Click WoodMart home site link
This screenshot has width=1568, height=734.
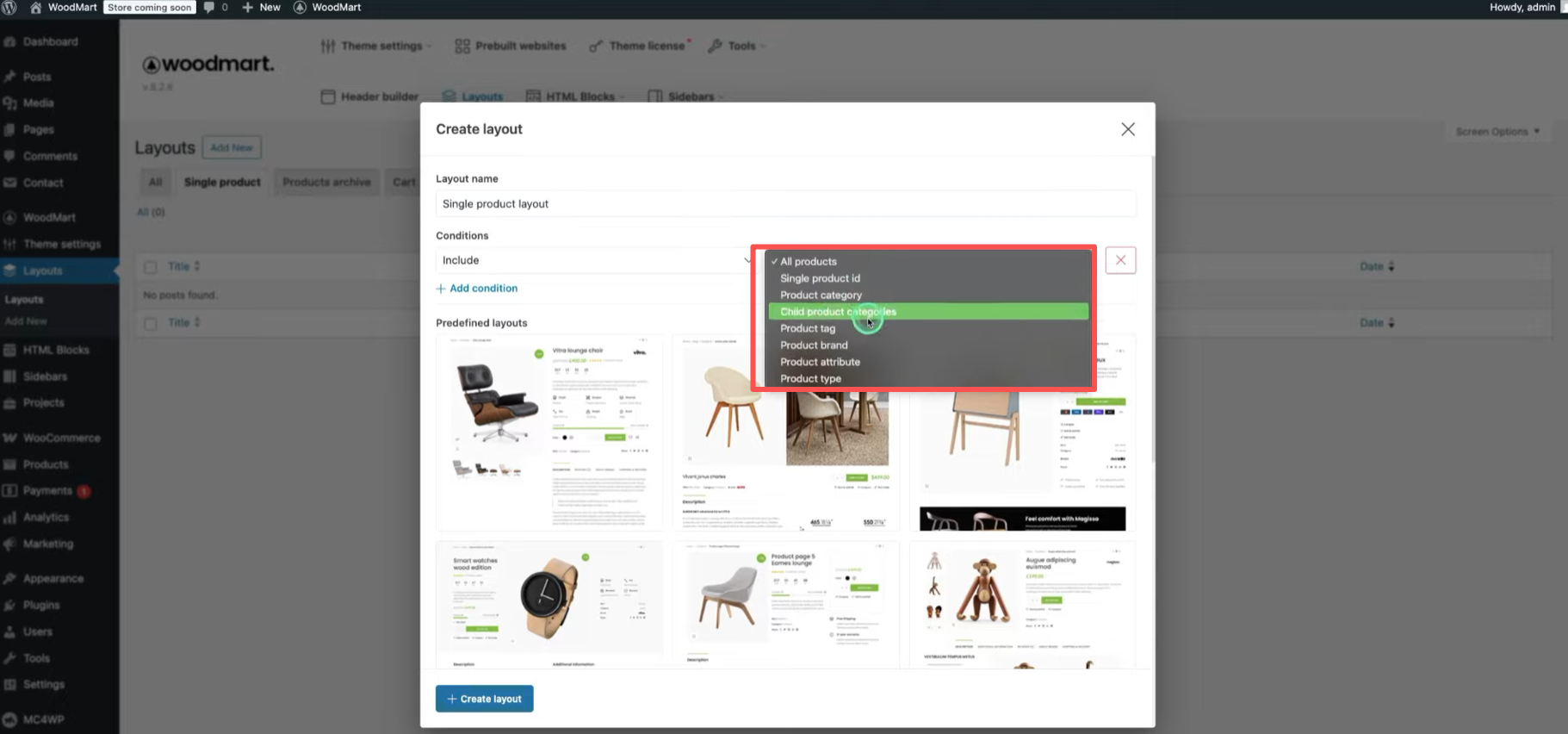[64, 8]
